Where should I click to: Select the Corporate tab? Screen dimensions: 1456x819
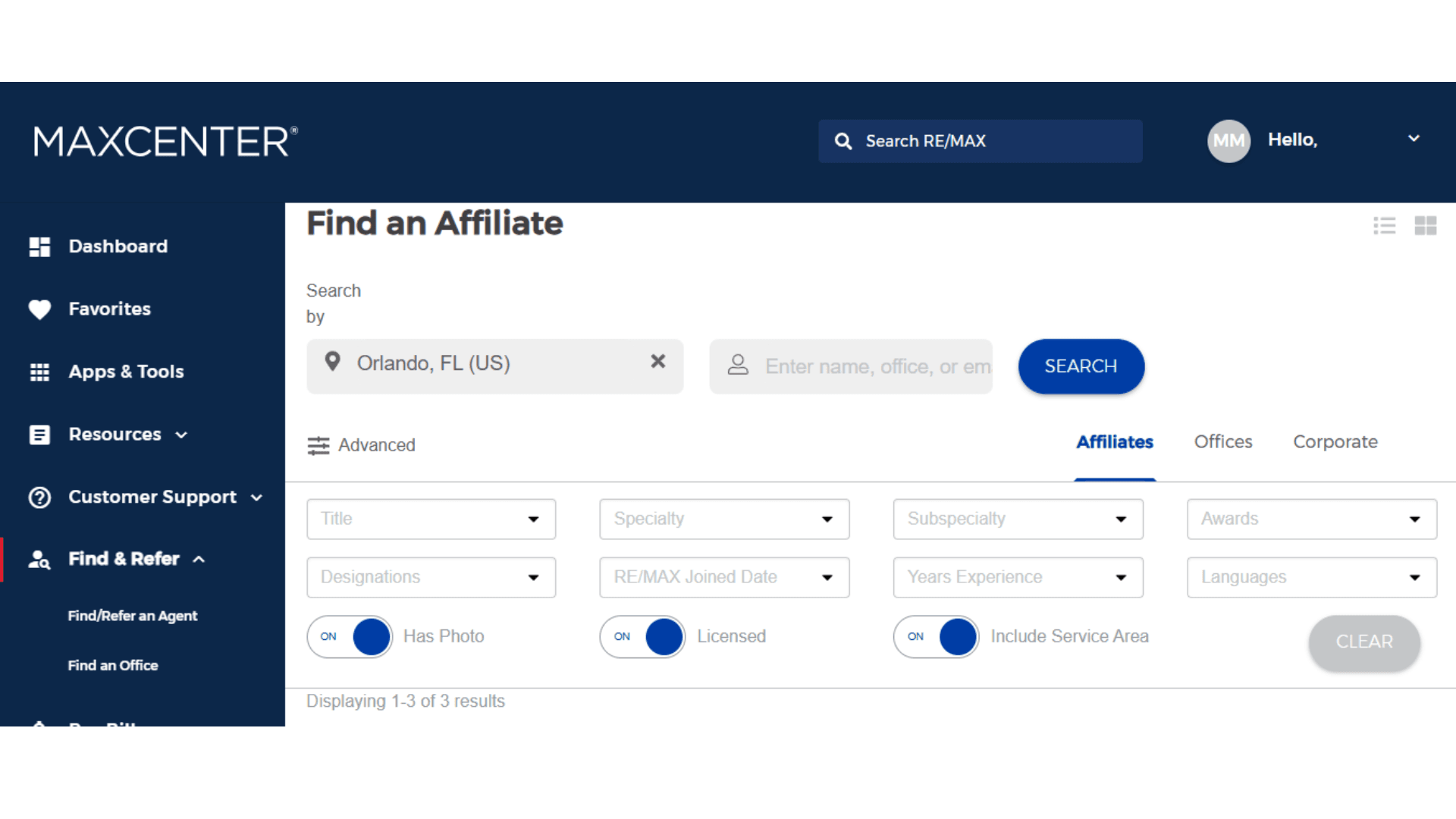(x=1335, y=442)
